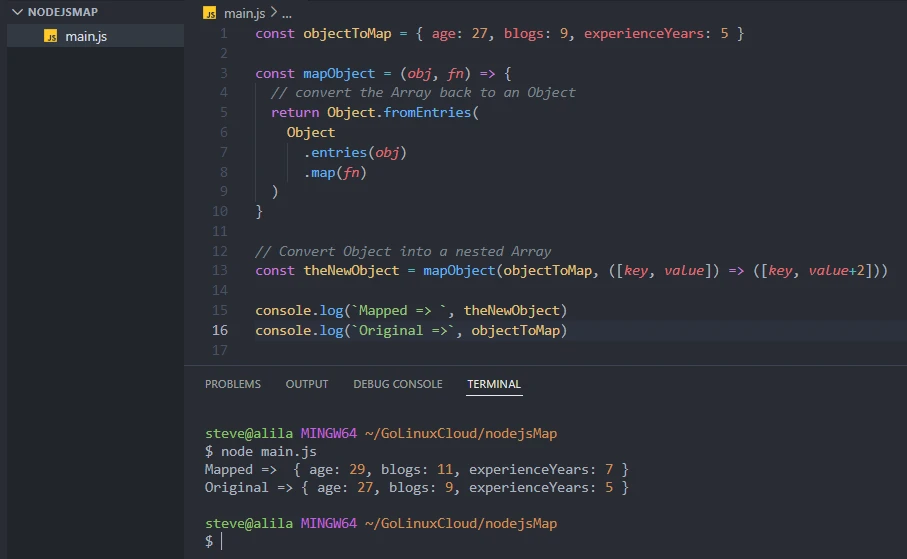Click line number 1 in the gutter
The height and width of the screenshot is (559, 907).
223,33
